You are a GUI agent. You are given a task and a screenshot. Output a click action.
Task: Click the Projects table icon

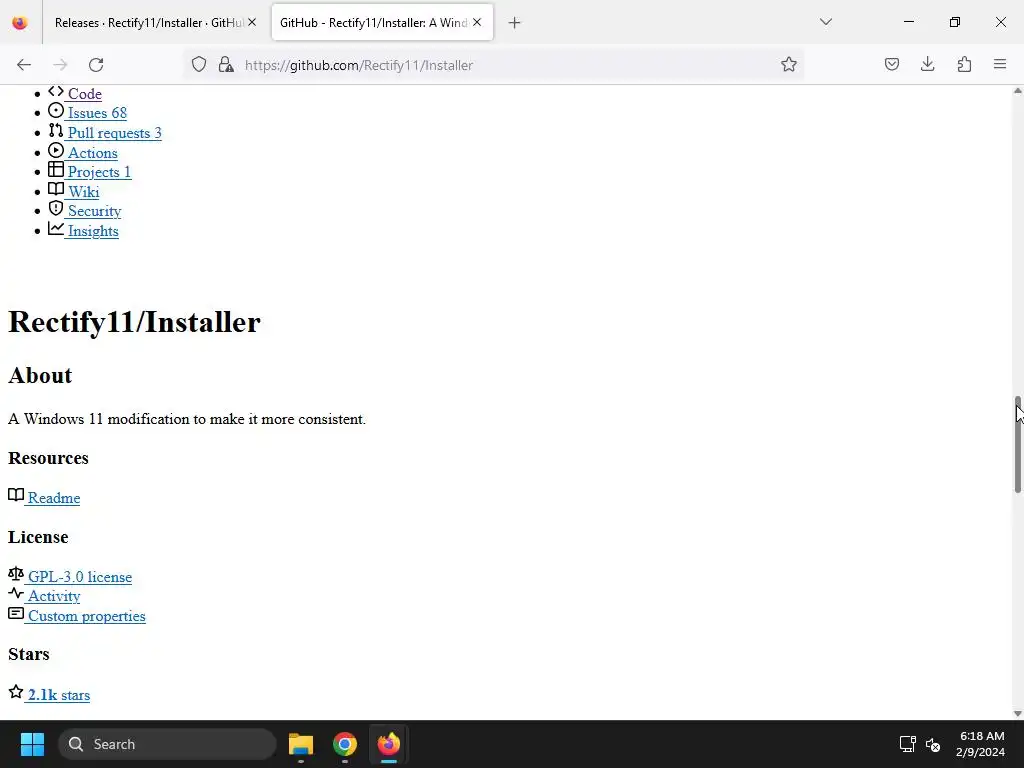[x=56, y=170]
